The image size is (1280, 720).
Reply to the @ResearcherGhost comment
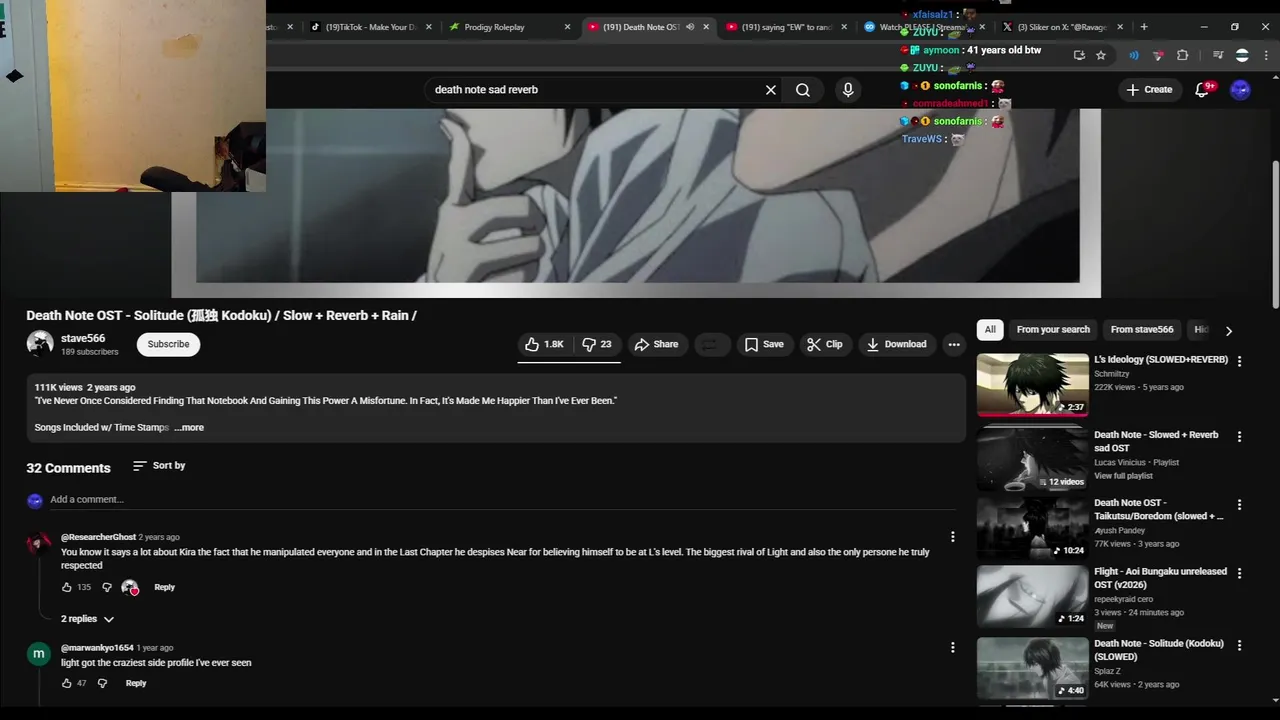click(164, 587)
